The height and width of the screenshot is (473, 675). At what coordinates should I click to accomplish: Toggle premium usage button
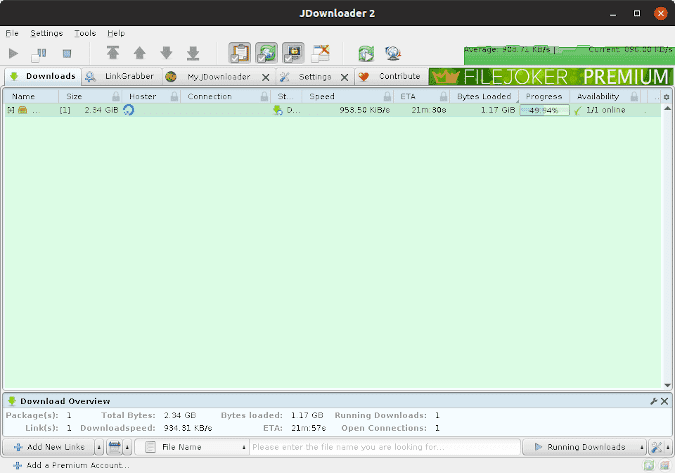pos(293,53)
